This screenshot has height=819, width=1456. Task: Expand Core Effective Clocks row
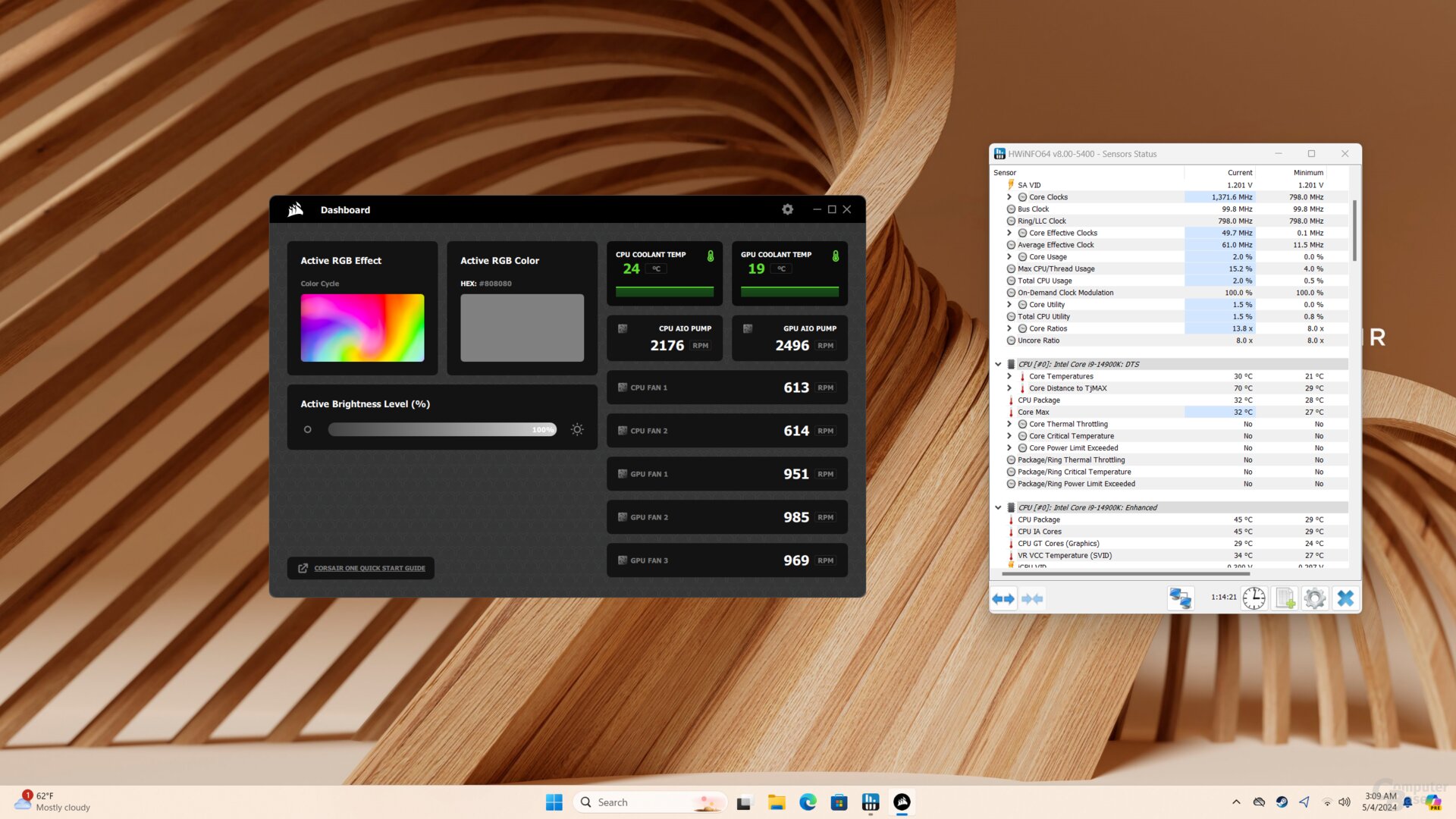(x=1009, y=233)
